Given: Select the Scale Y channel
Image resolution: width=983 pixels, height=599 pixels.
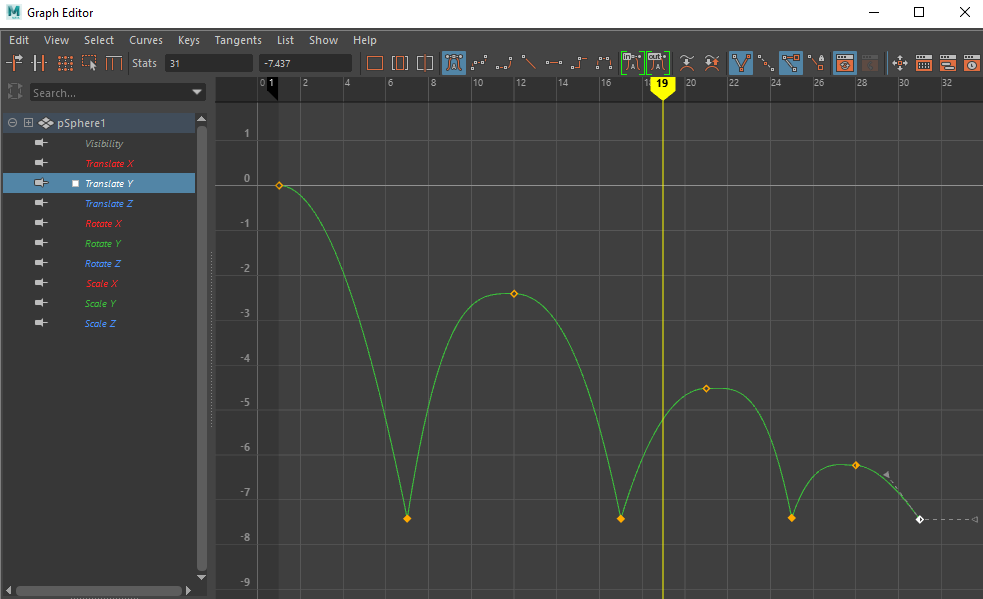Looking at the screenshot, I should [100, 304].
